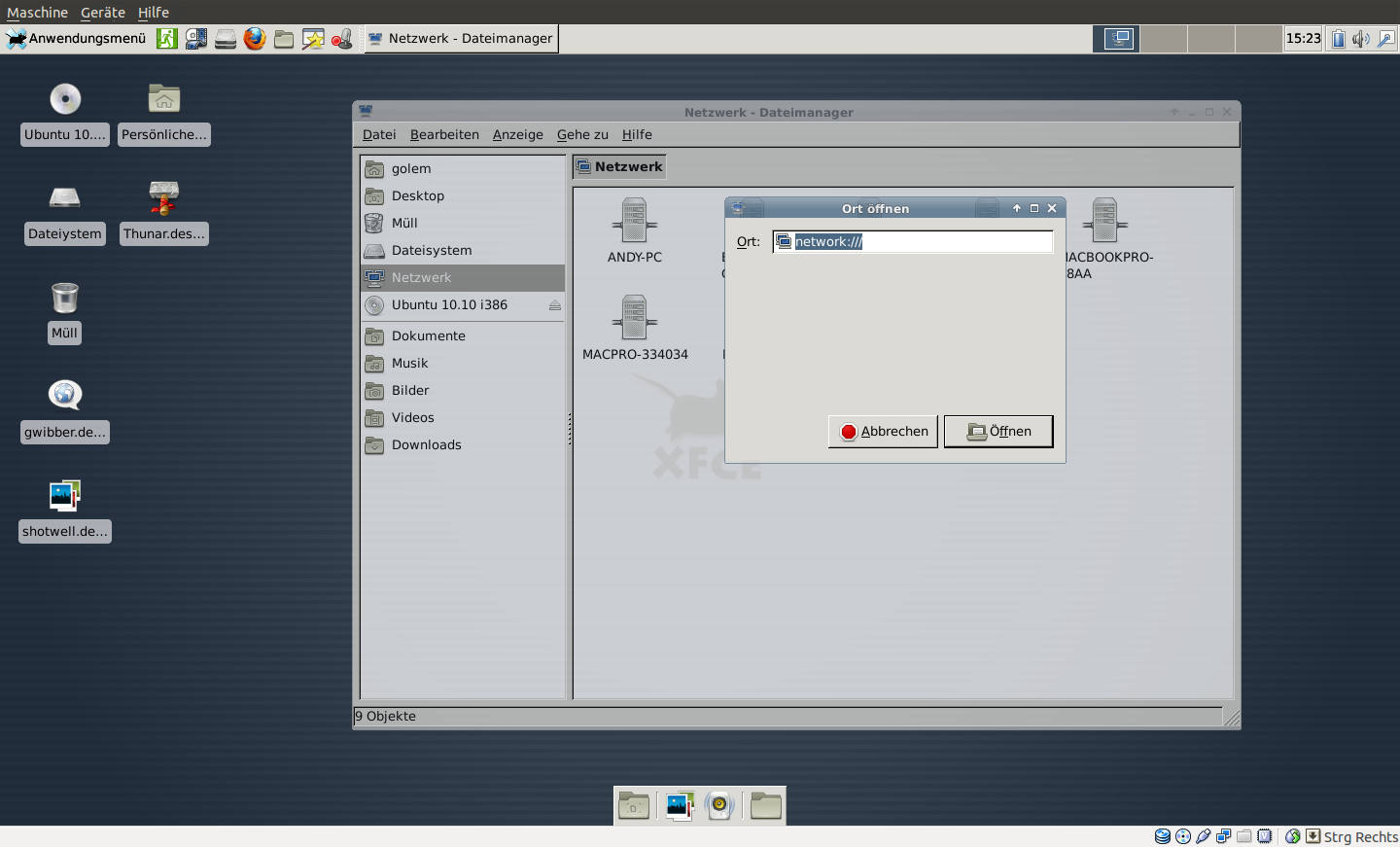This screenshot has height=847, width=1400.
Task: Click the Öffnen button in the dialog
Action: click(998, 431)
